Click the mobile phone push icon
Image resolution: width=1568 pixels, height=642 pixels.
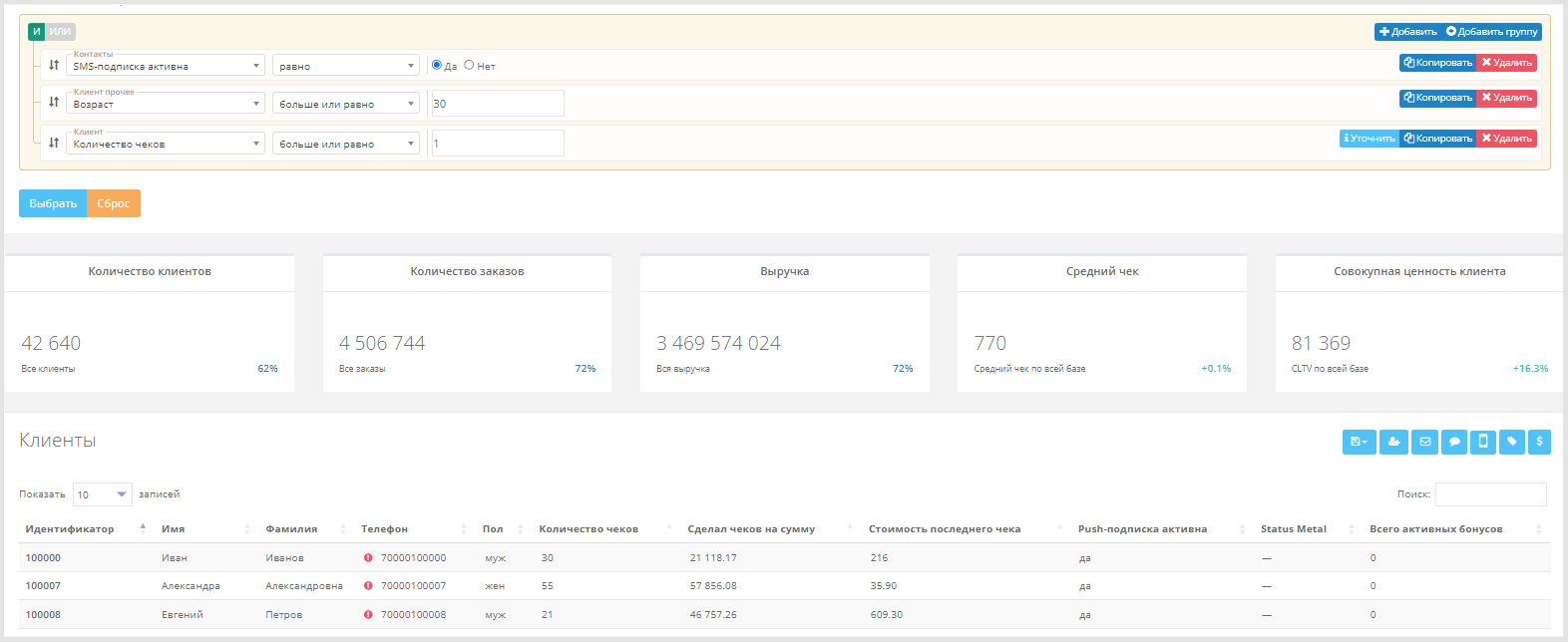click(x=1483, y=442)
